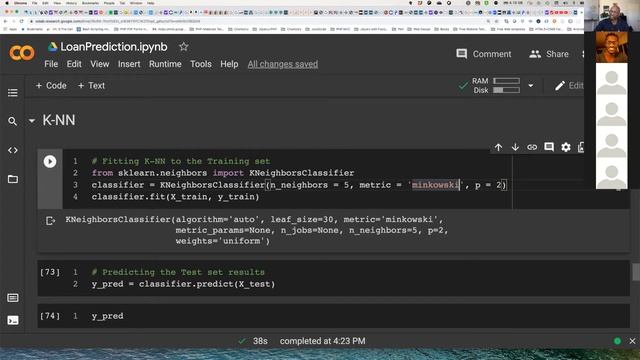Viewport: 640px width, 360px height.
Task: Open the table of contents sidebar
Action: pyautogui.click(x=13, y=93)
